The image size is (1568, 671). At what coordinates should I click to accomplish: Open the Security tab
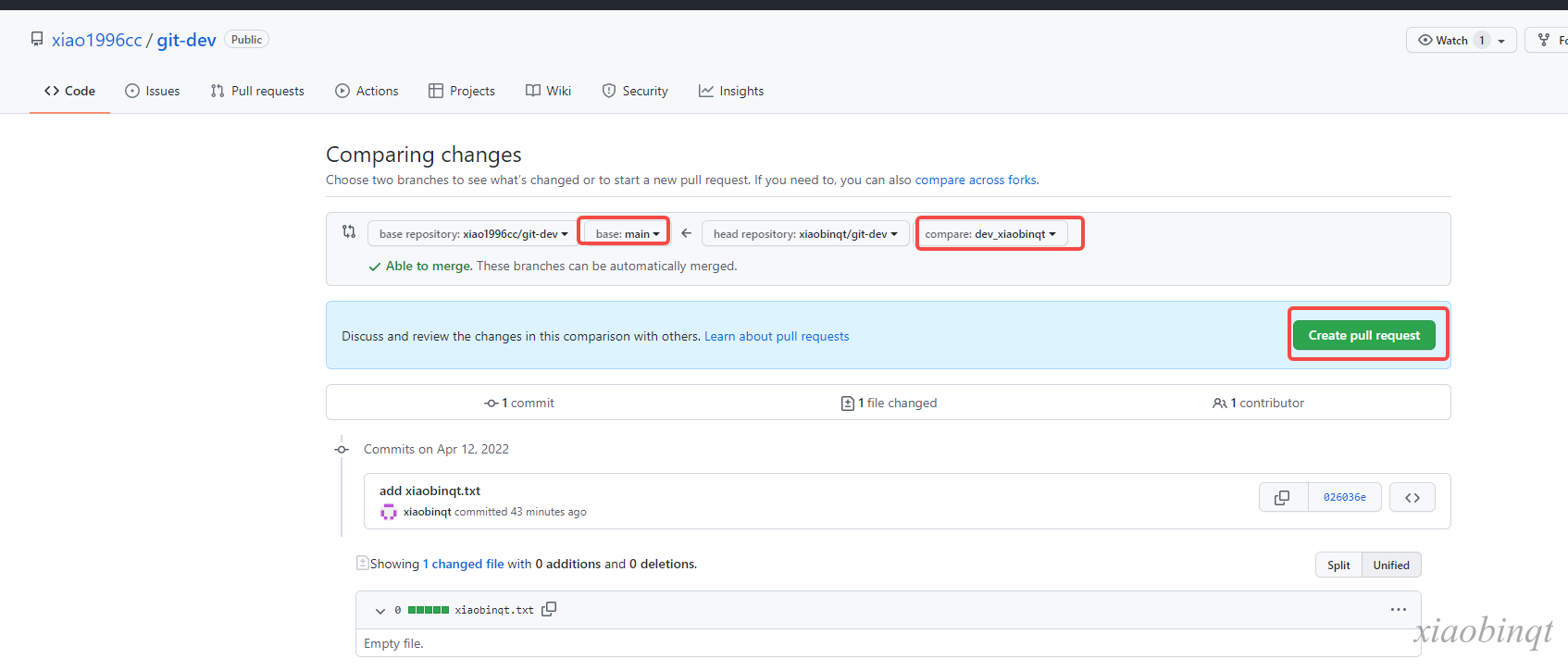pos(635,91)
